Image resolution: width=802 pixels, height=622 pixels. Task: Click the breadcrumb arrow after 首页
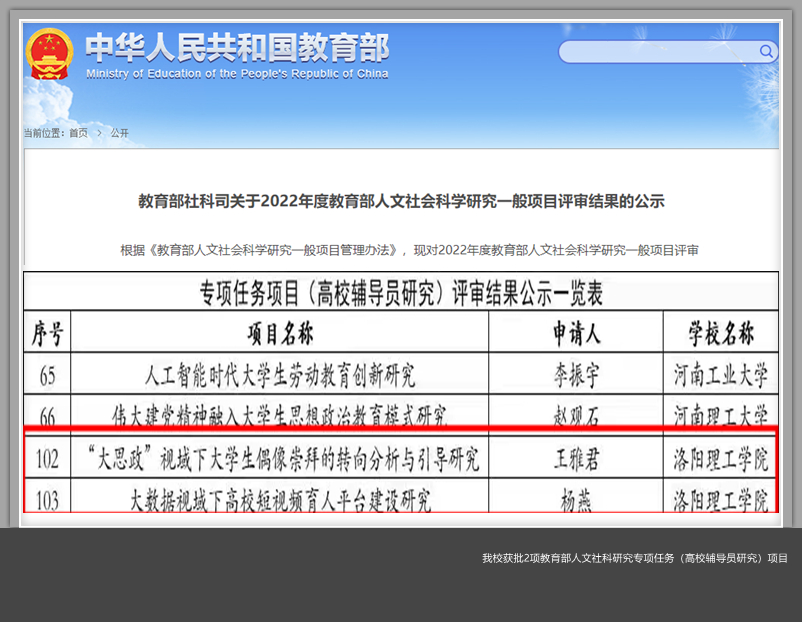[99, 133]
